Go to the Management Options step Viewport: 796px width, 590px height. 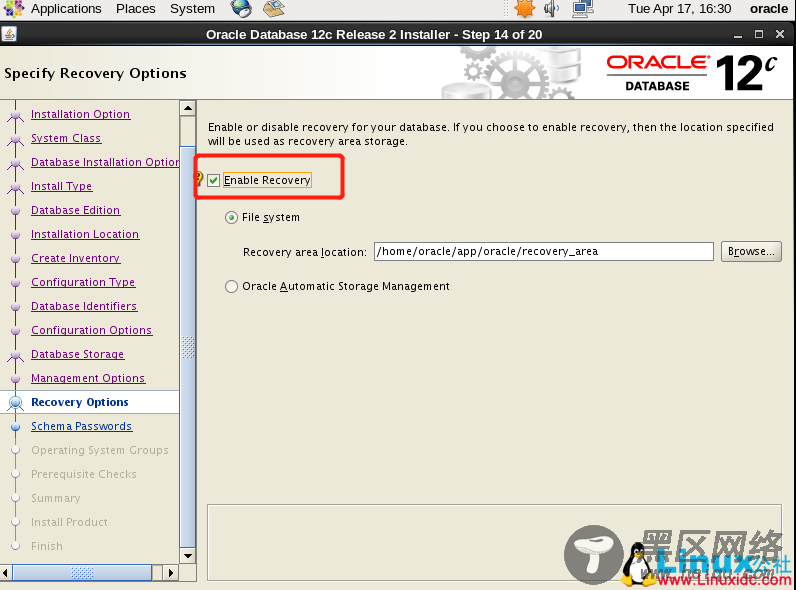[88, 378]
